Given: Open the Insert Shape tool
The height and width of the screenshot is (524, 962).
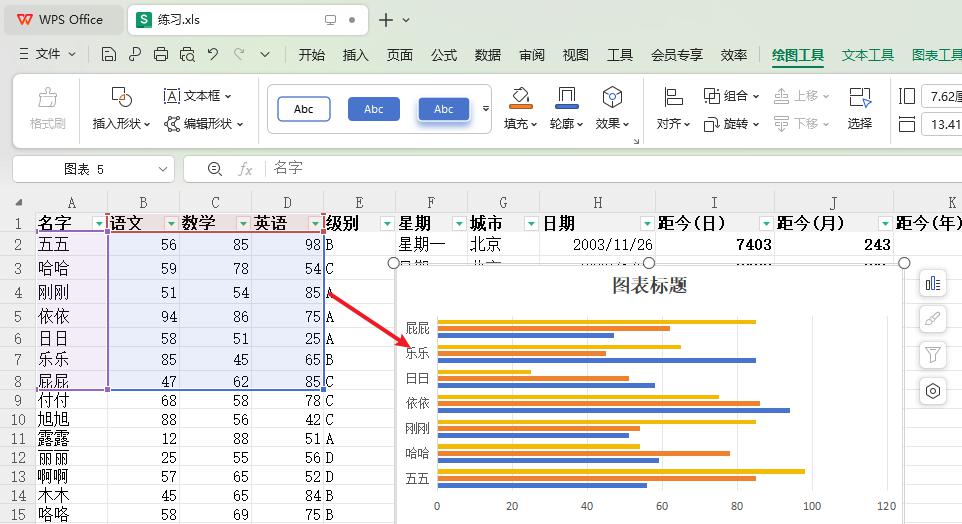Looking at the screenshot, I should pos(121,109).
